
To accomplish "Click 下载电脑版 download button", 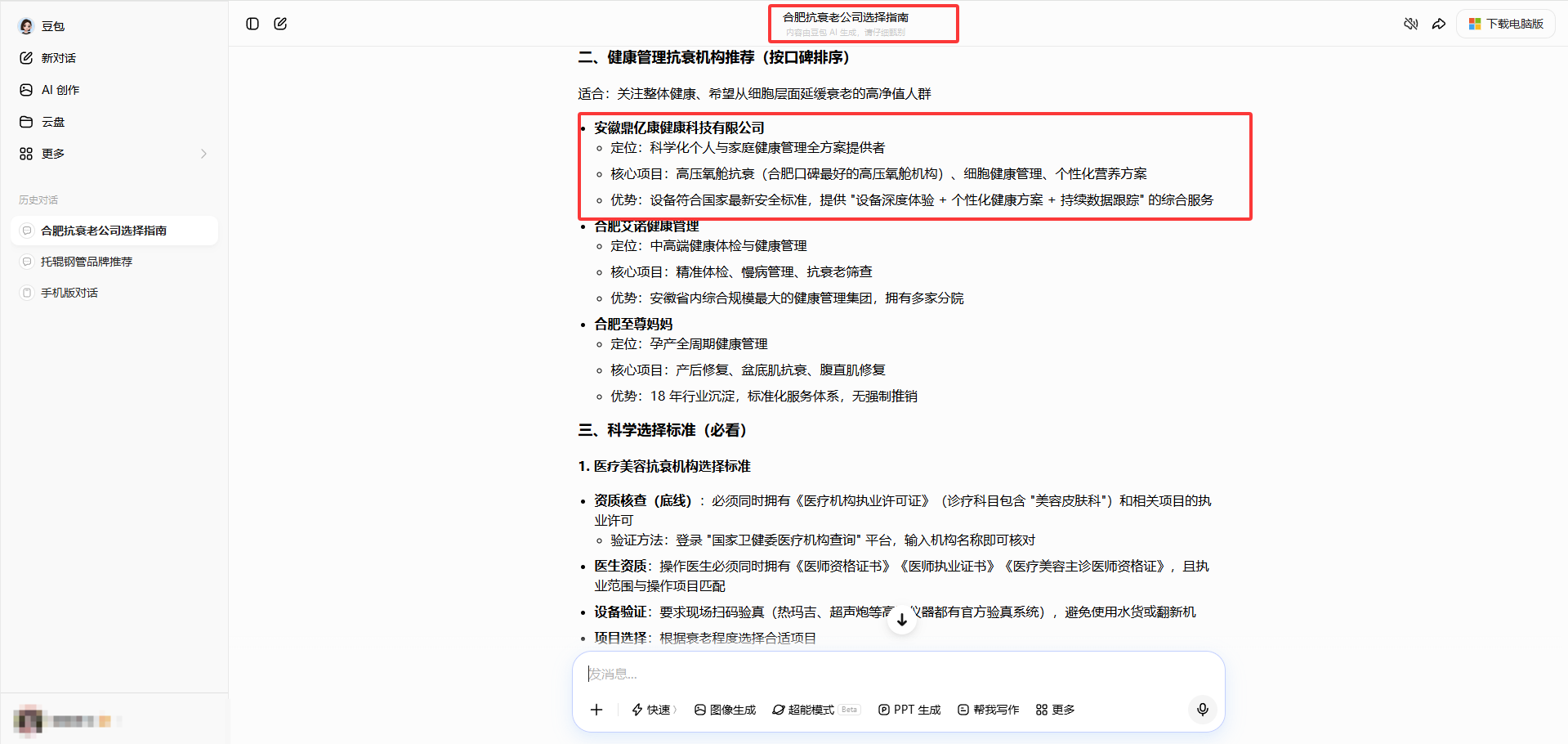I will point(1505,24).
